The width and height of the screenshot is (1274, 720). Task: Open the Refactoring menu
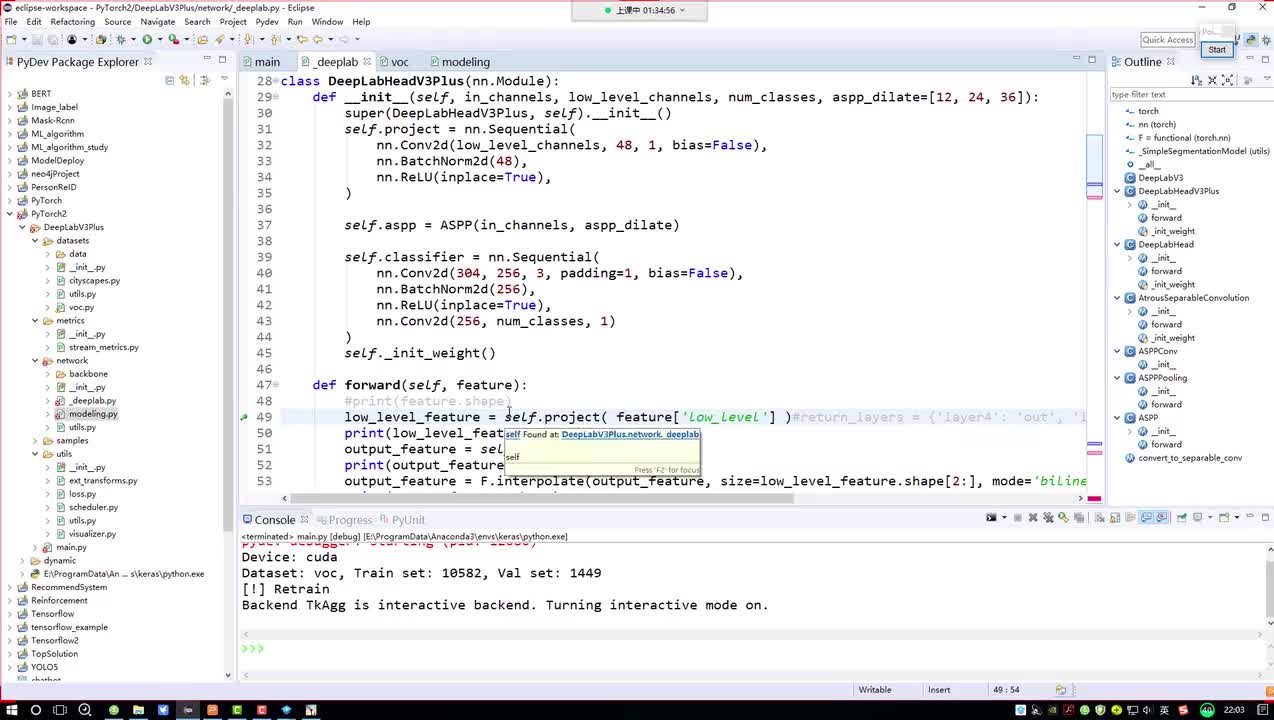72,21
